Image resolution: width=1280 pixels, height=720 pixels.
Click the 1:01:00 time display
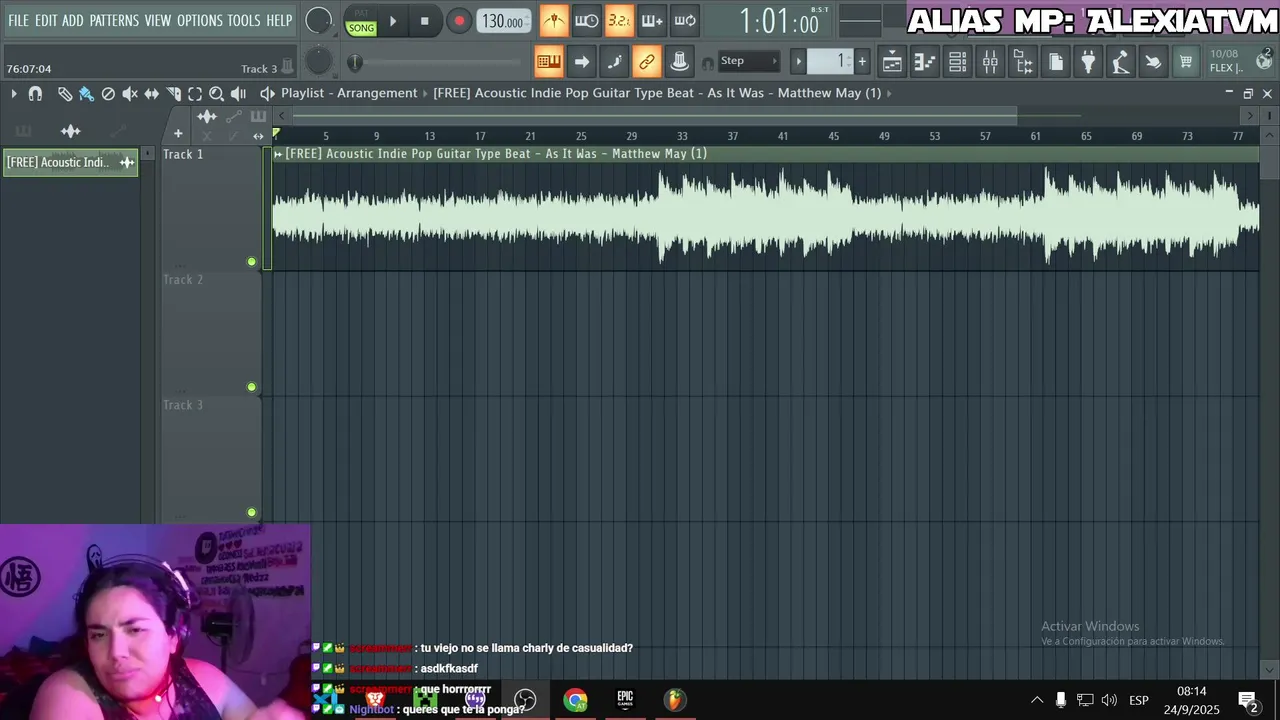tap(779, 22)
